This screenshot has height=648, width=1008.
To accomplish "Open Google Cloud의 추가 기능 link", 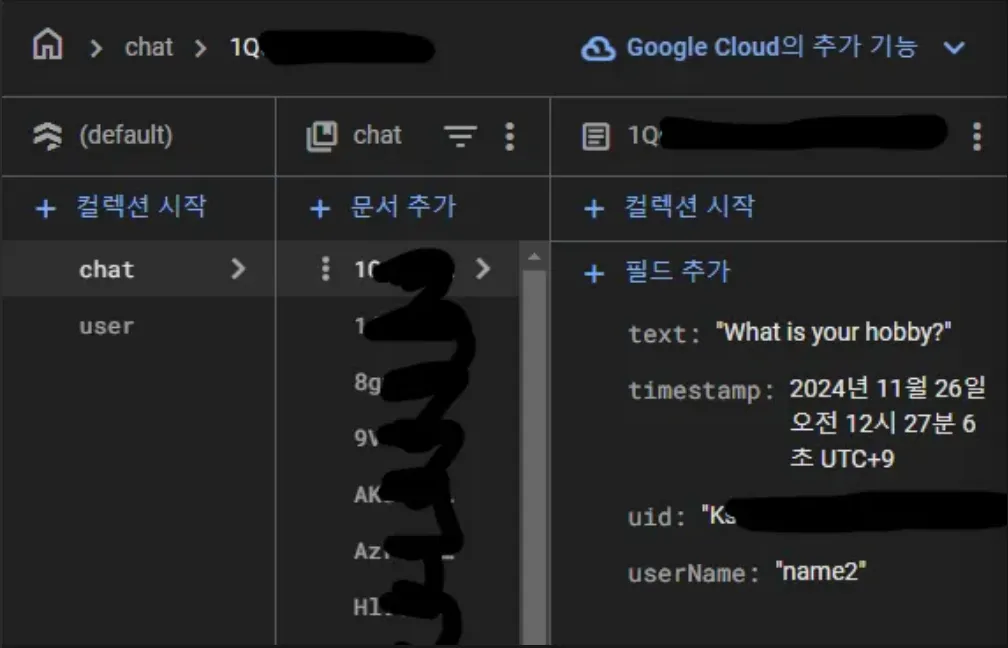I will pyautogui.click(x=772, y=47).
